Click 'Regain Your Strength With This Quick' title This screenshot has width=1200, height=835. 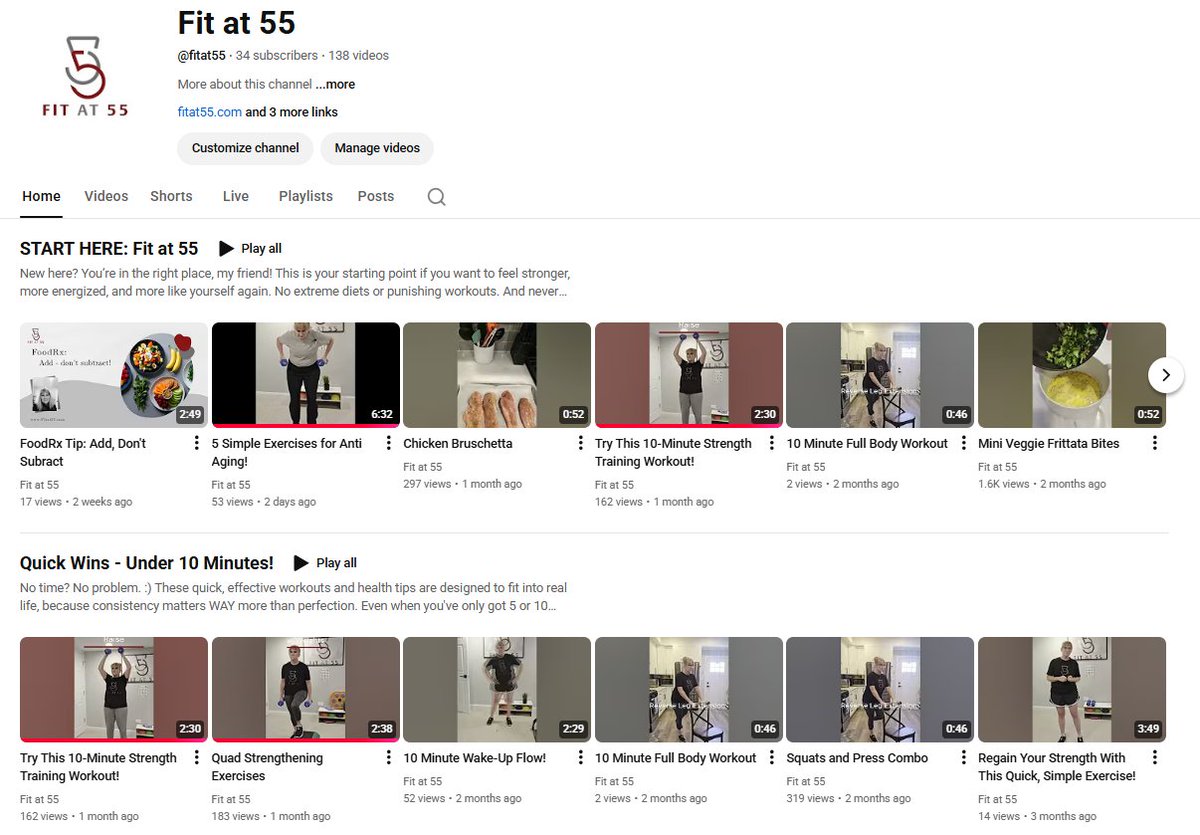click(1057, 767)
